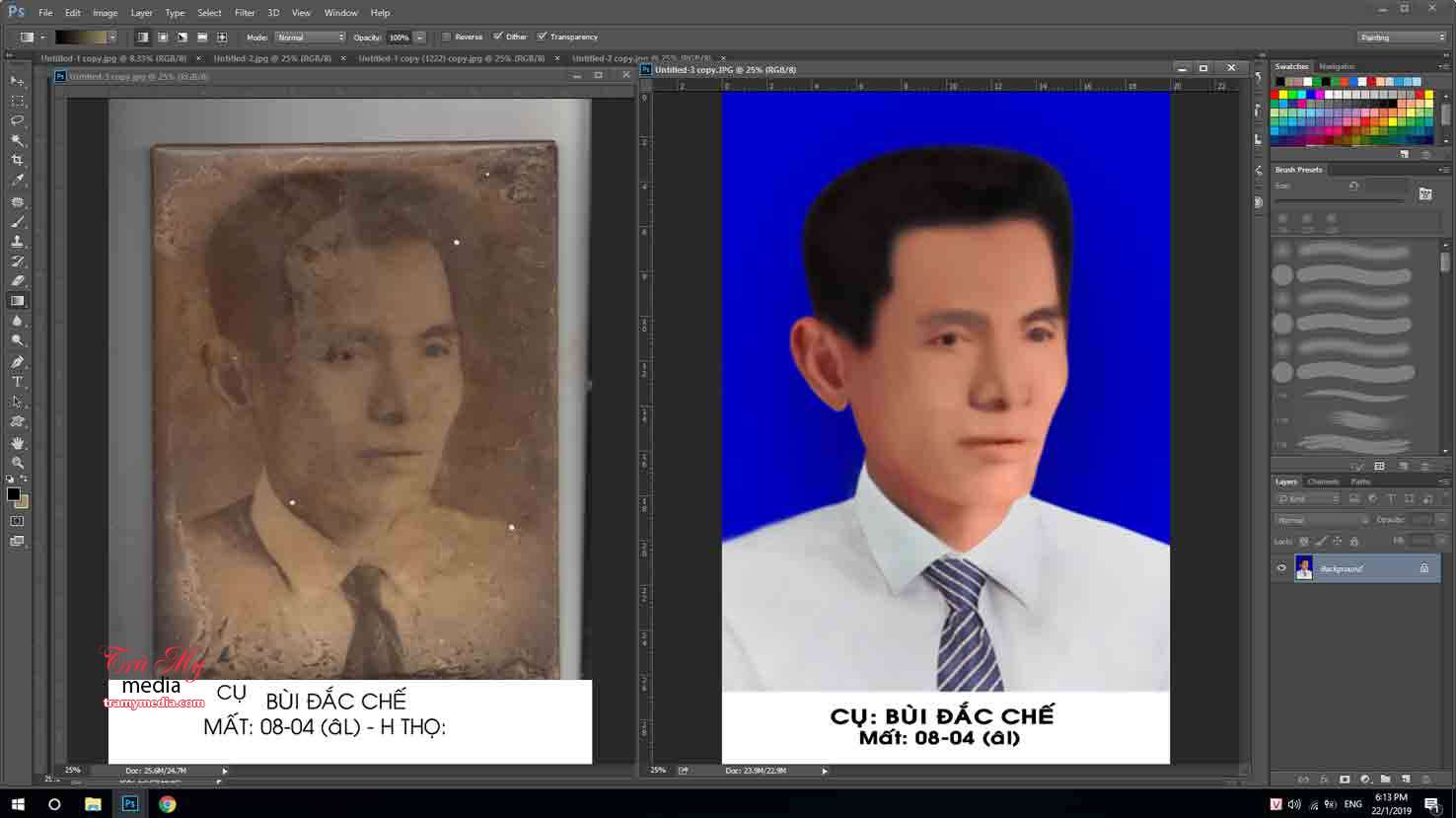This screenshot has height=818, width=1456.
Task: Open the layer blend mode Normal dropdown
Action: pos(1322,520)
